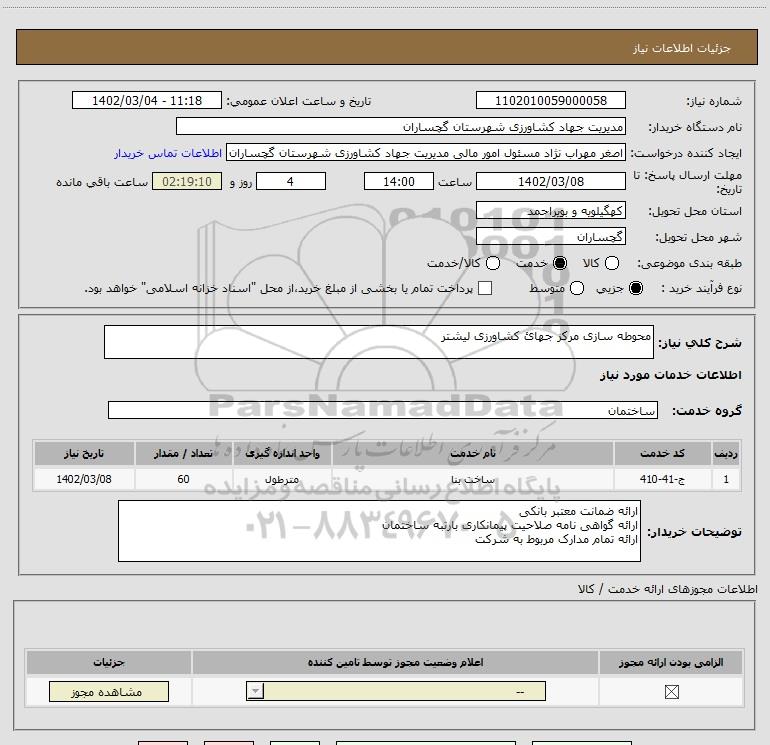The width and height of the screenshot is (770, 745).
Task: Click the service group ساختمان field
Action: coord(383,411)
